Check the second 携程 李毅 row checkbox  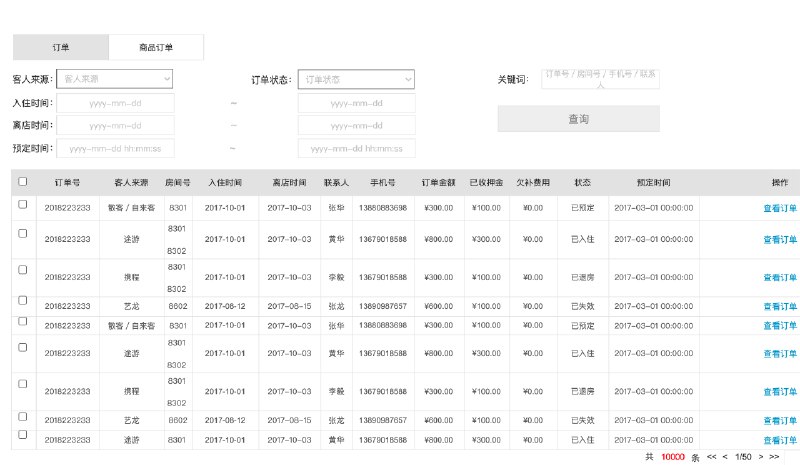22,384
